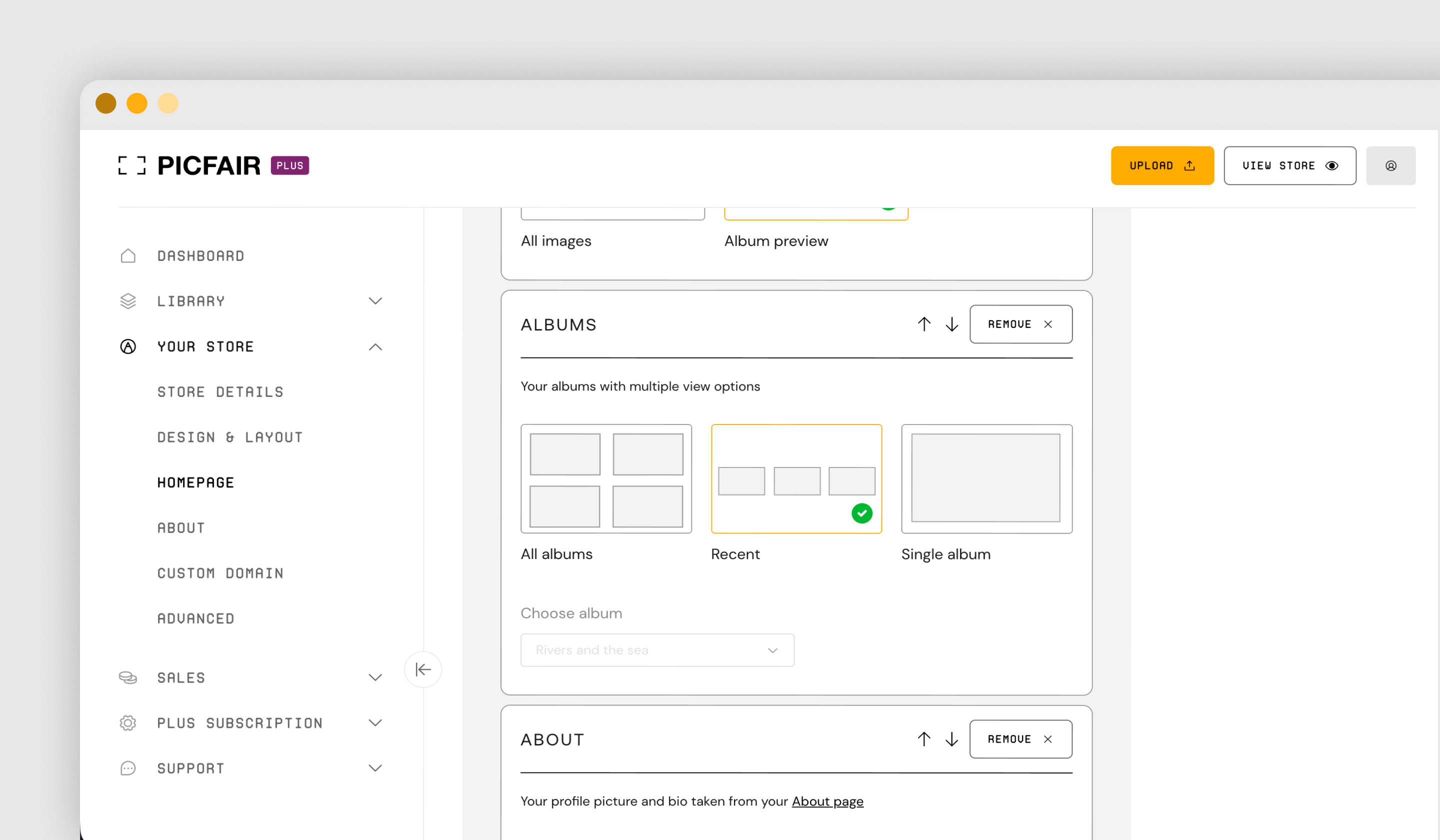1440x840 pixels.
Task: Expand the Sales menu chevron
Action: [x=375, y=677]
